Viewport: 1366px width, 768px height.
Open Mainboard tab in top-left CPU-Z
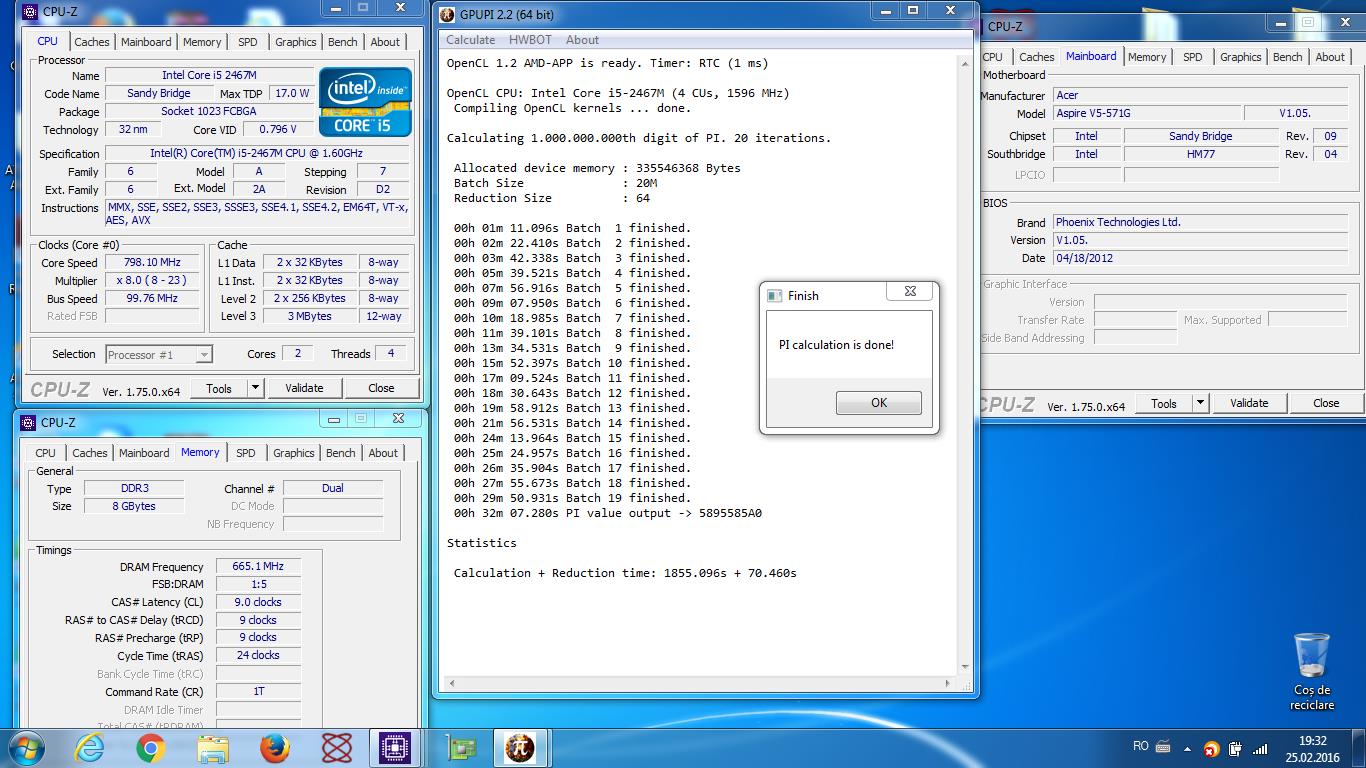[x=146, y=42]
